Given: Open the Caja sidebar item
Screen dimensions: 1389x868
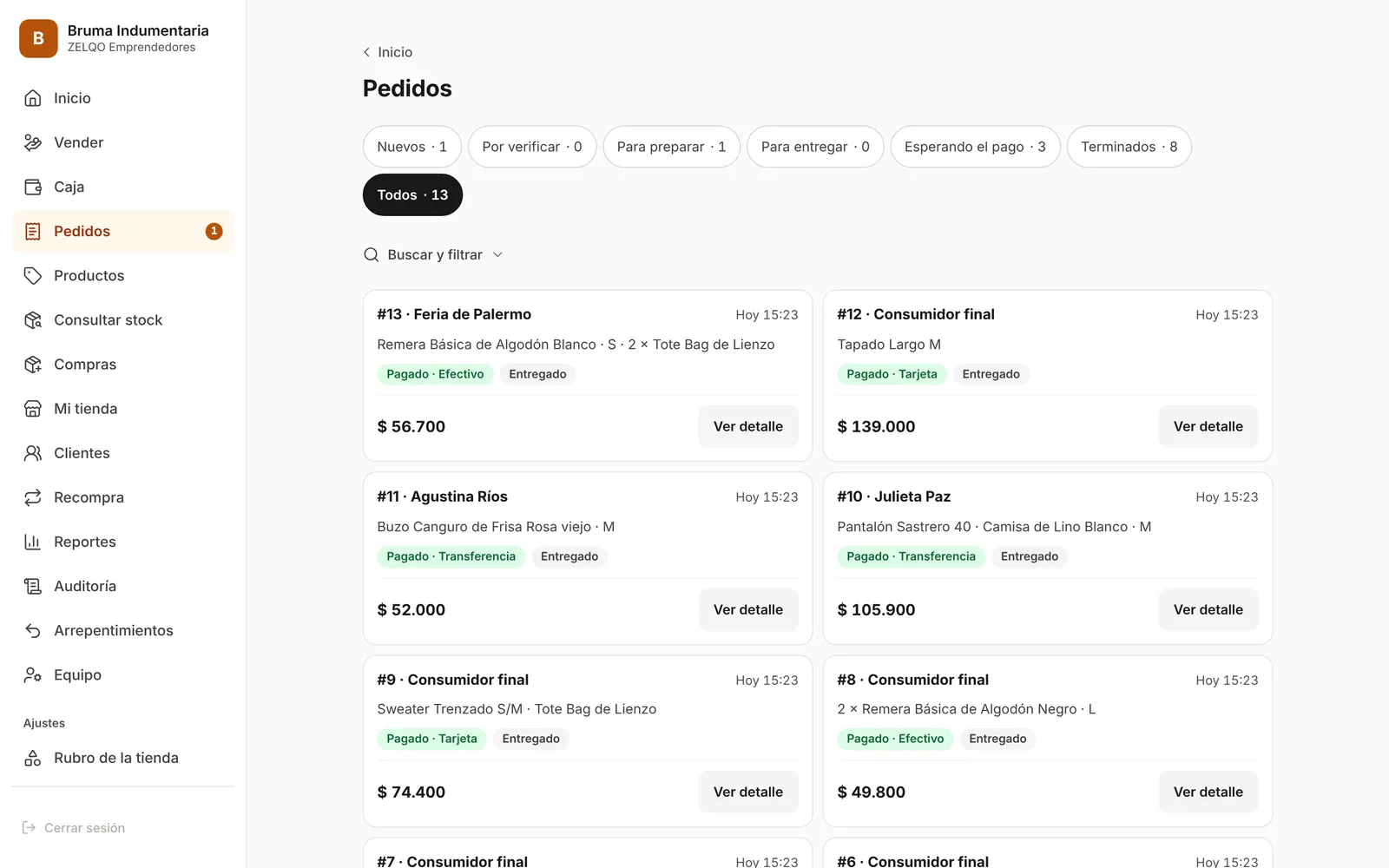Looking at the screenshot, I should 123,187.
